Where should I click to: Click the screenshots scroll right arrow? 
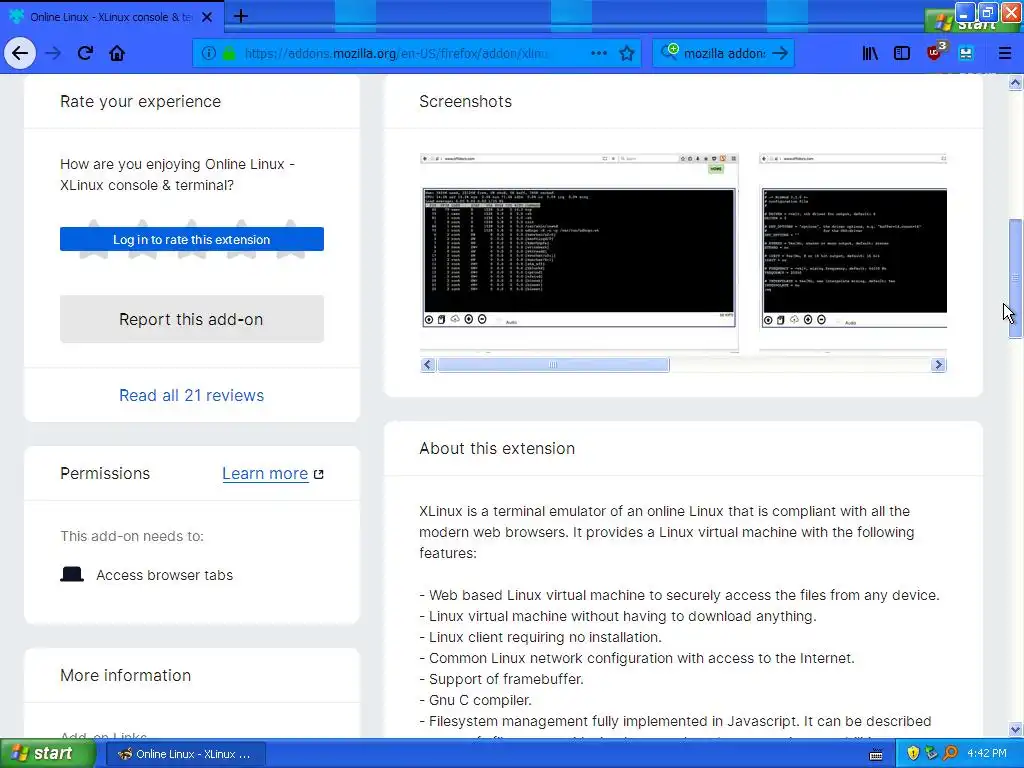(938, 365)
